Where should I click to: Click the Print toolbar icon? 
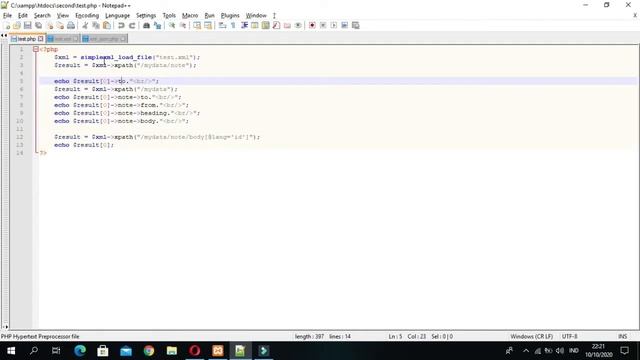(71, 25)
